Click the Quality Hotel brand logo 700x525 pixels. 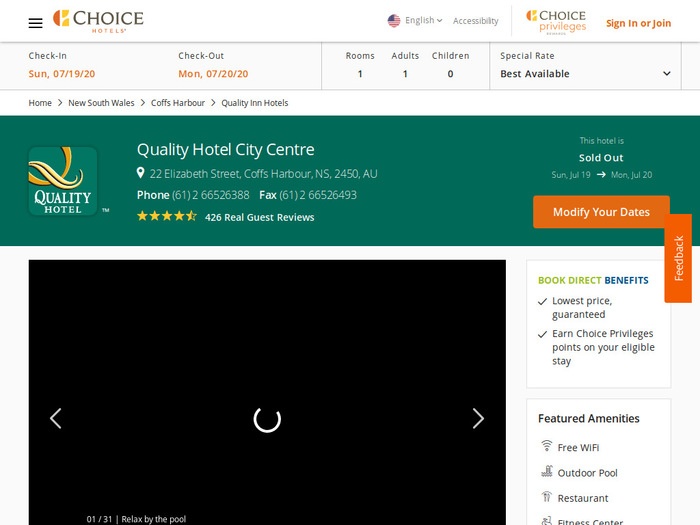[63, 181]
